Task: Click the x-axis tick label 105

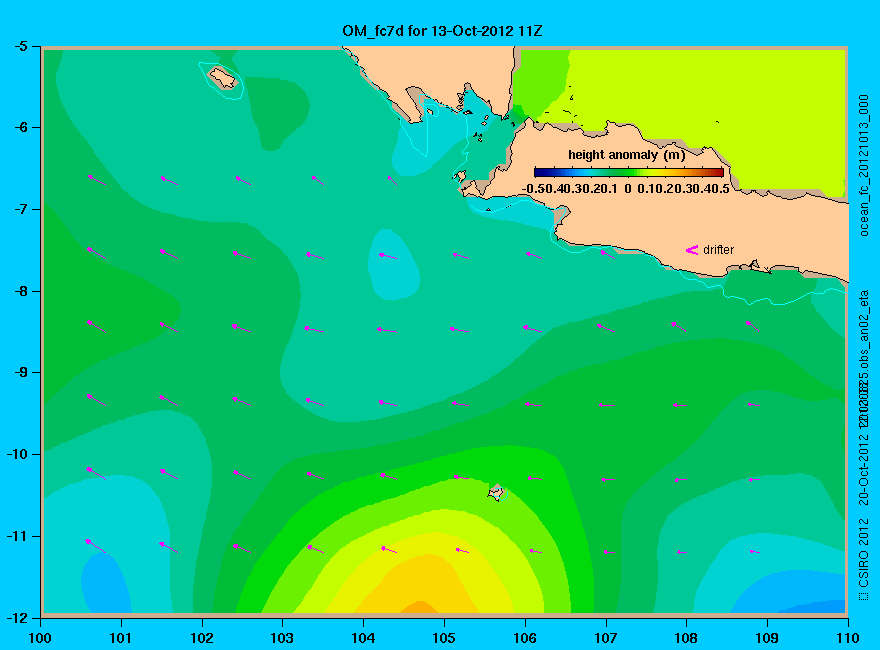Action: [444, 638]
